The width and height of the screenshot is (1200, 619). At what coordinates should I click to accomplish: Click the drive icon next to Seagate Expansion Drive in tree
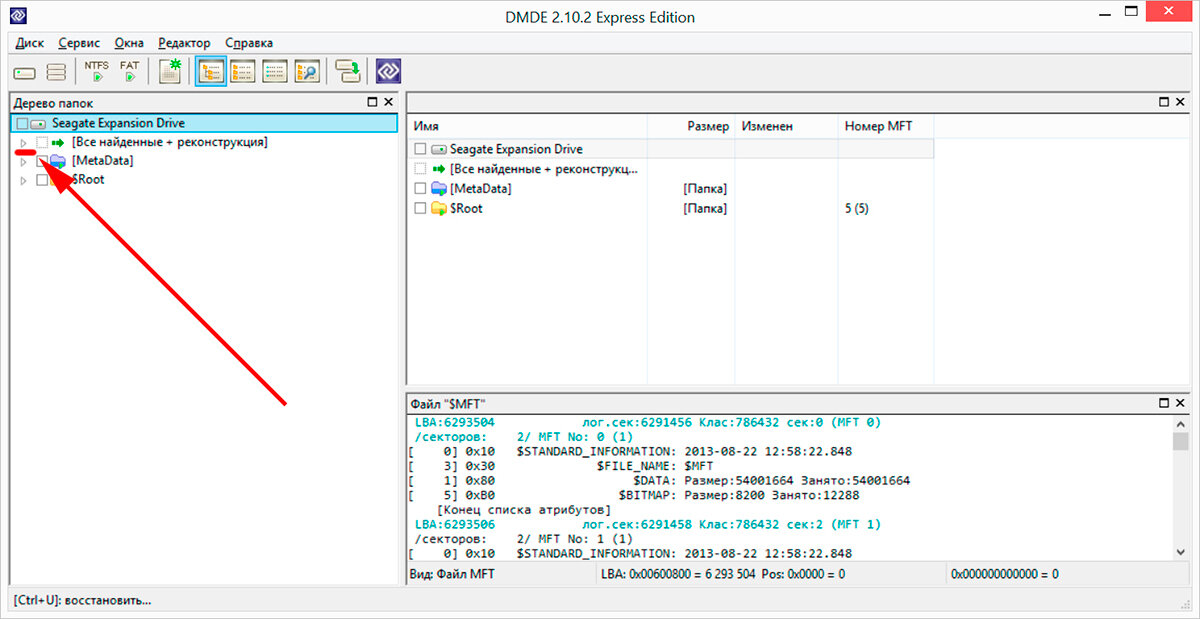[x=39, y=123]
